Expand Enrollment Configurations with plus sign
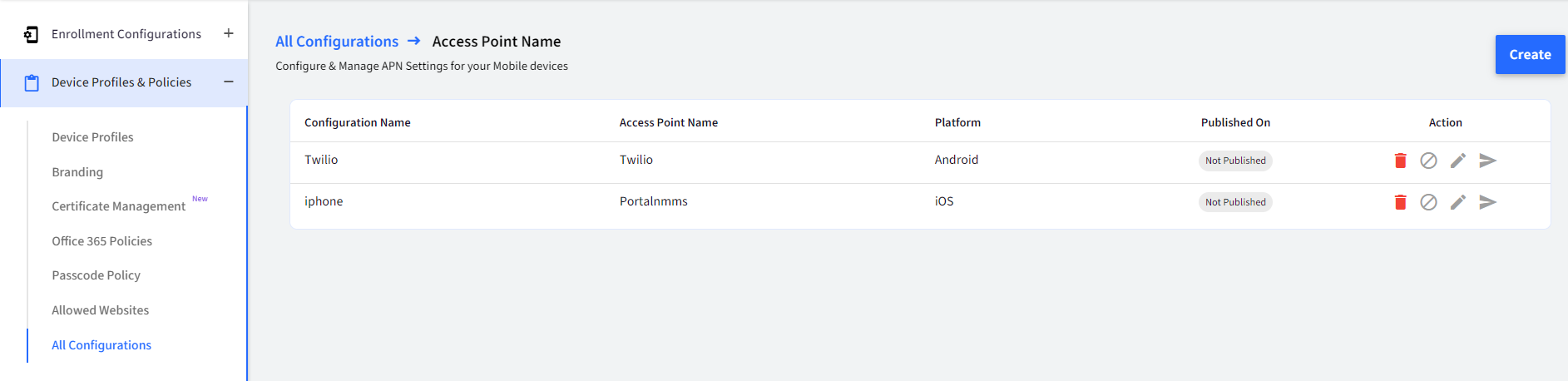 pyautogui.click(x=229, y=33)
